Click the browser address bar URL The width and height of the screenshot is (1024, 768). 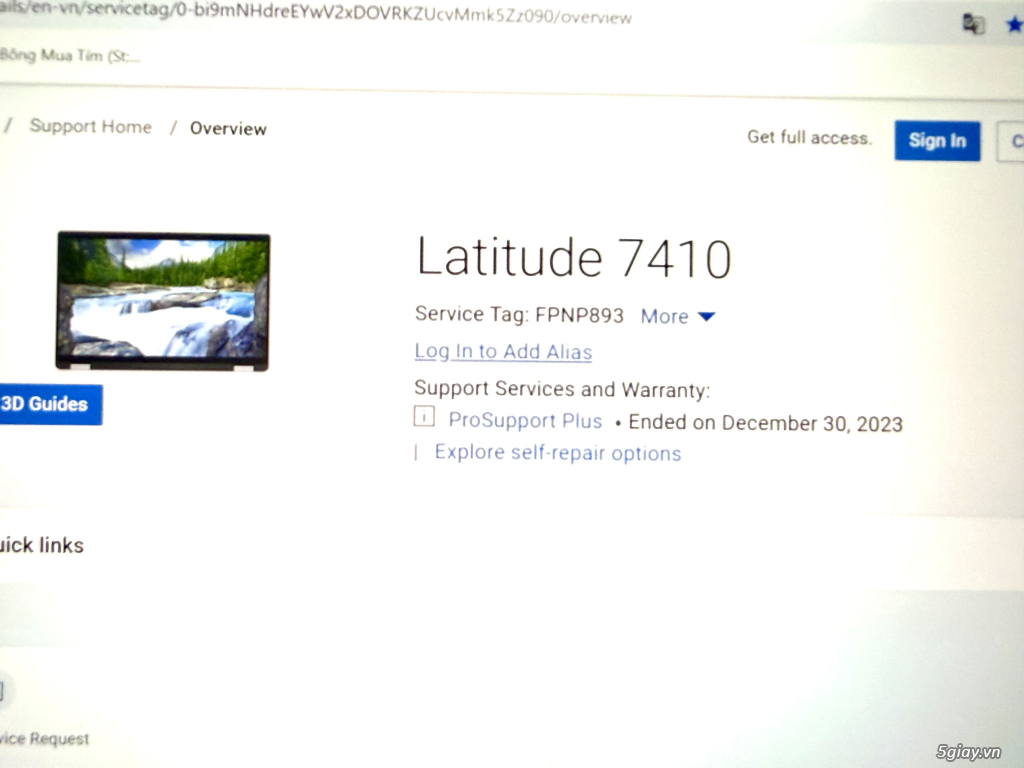point(316,14)
